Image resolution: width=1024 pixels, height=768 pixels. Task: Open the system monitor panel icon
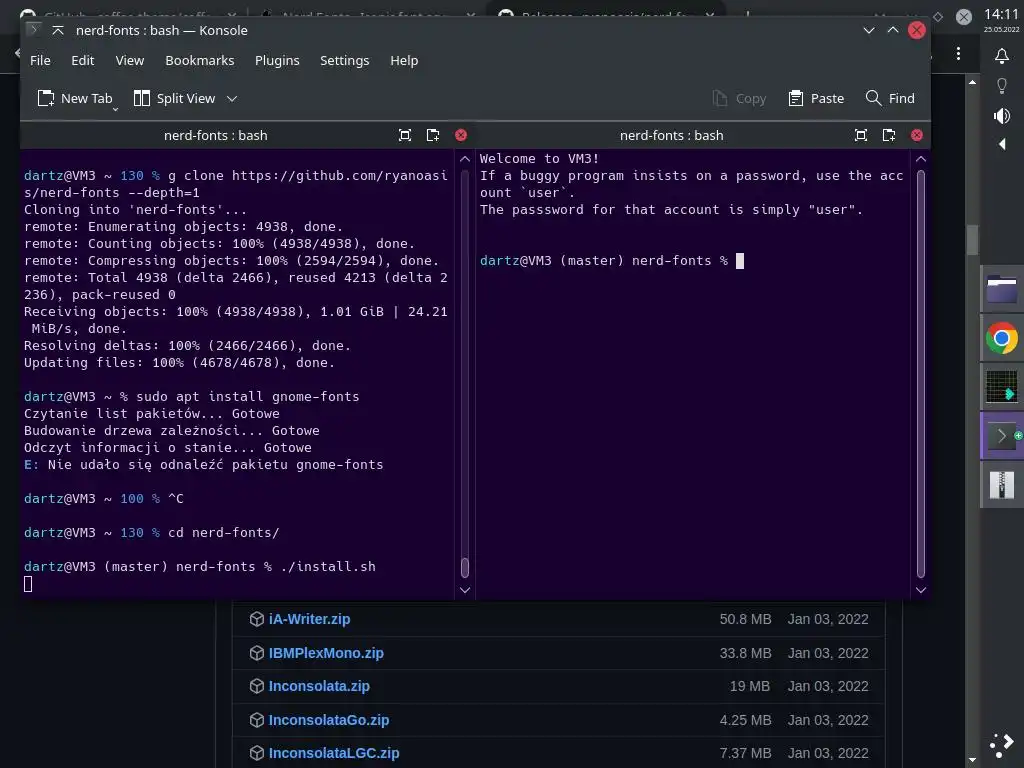pos(1002,387)
